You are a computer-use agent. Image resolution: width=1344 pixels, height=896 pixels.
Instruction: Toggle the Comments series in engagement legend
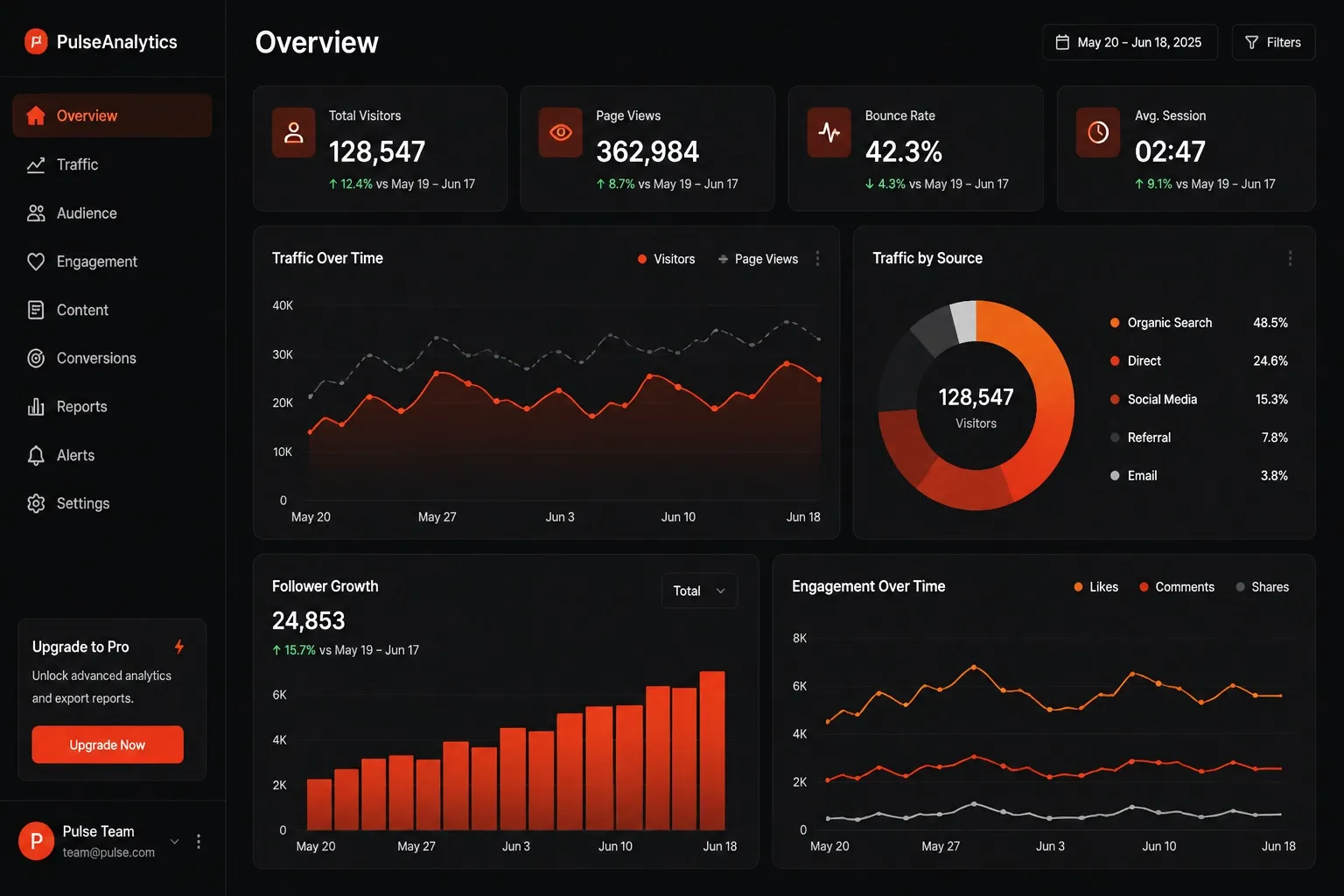click(x=1177, y=587)
